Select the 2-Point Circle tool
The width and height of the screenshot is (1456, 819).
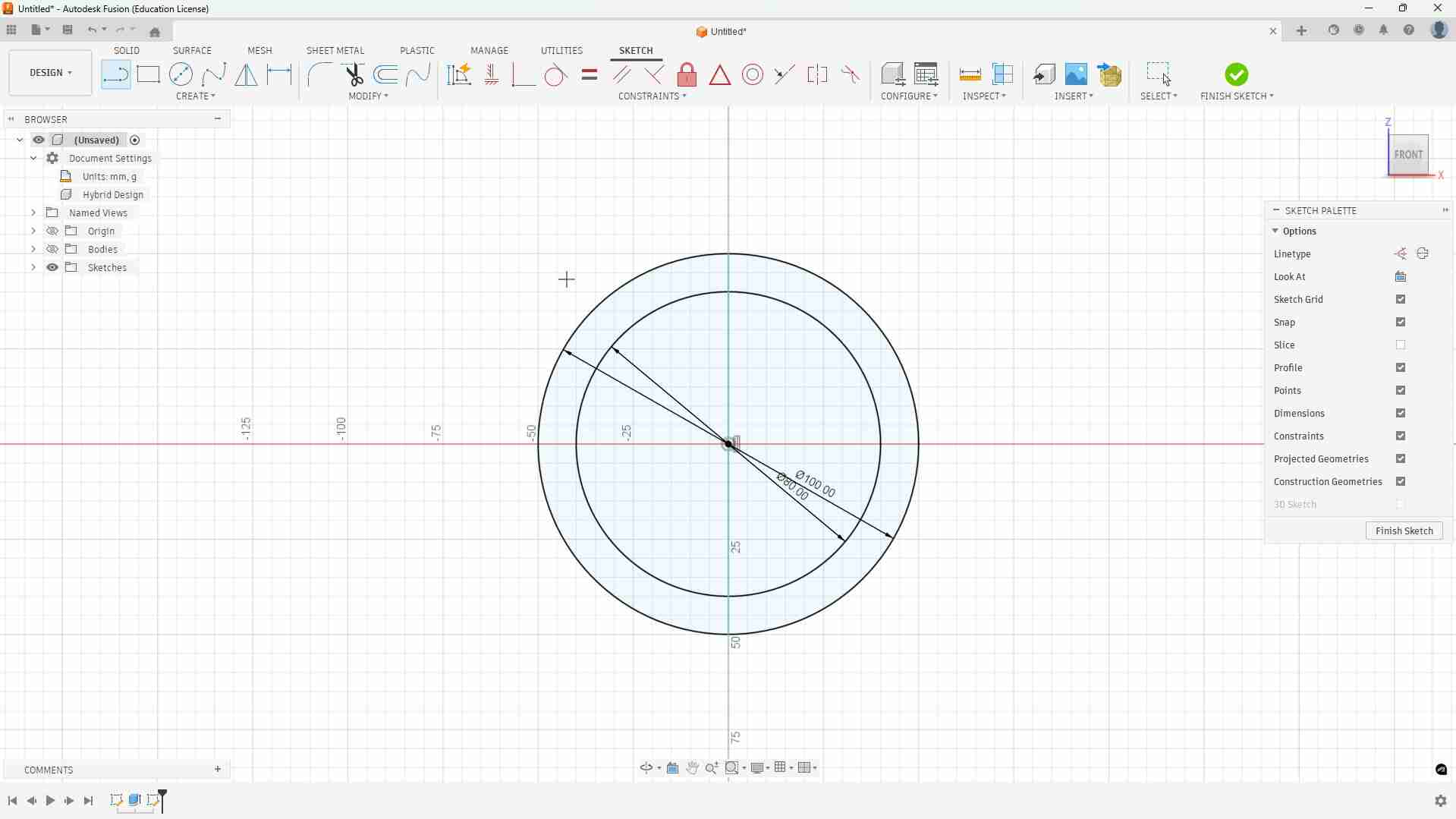tap(181, 74)
